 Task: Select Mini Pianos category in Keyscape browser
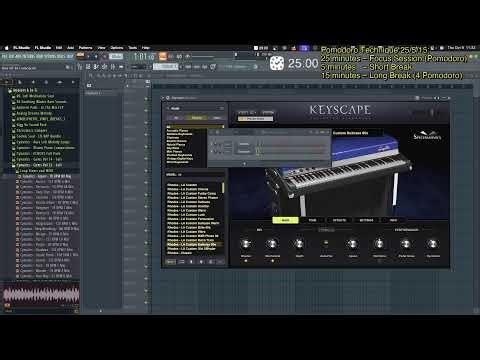click(x=174, y=151)
